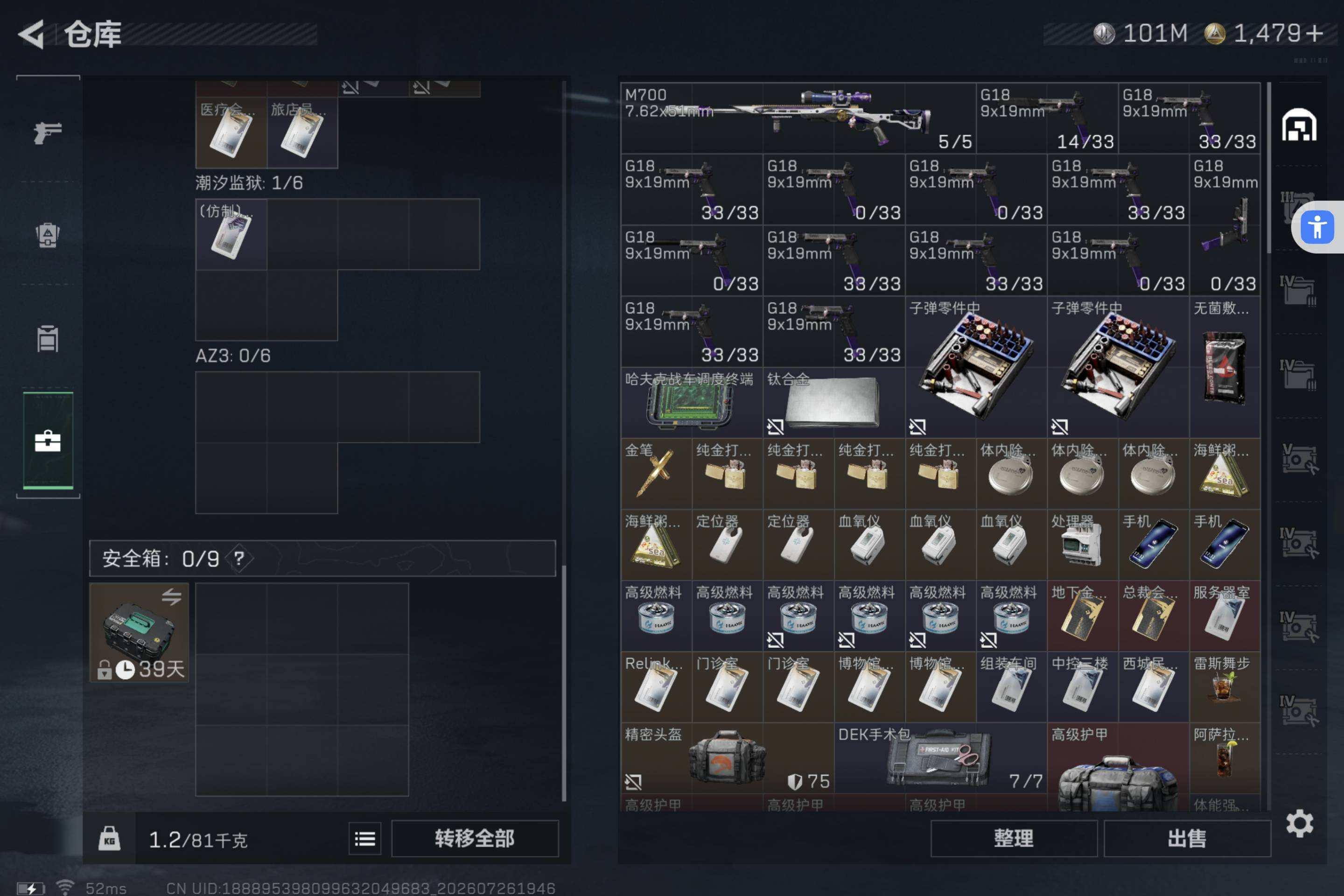
Task: Select the 服务器室 keycard
Action: click(1225, 616)
